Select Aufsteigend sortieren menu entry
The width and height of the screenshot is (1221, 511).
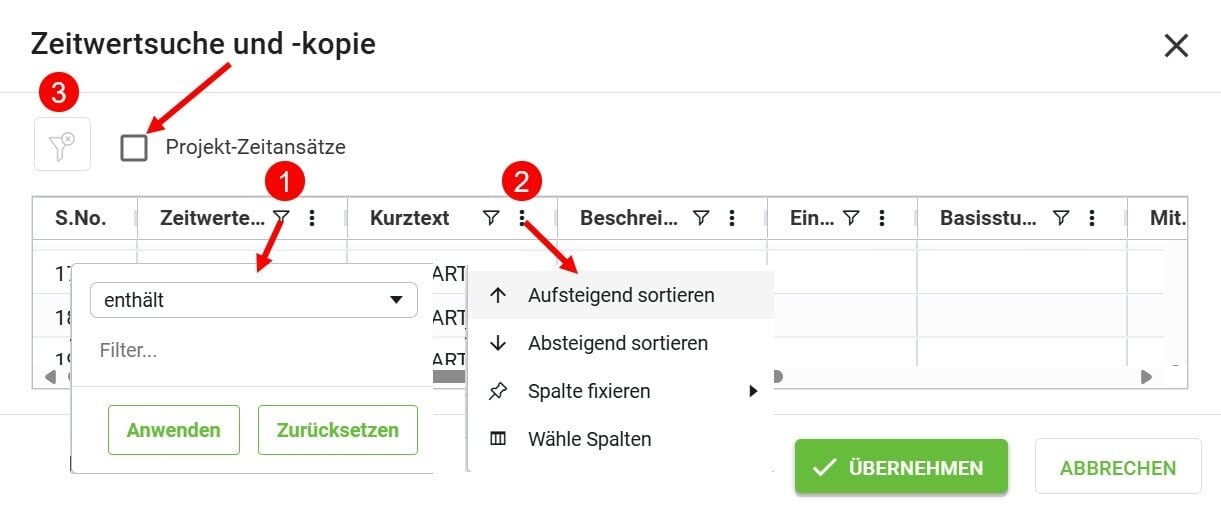(x=620, y=295)
